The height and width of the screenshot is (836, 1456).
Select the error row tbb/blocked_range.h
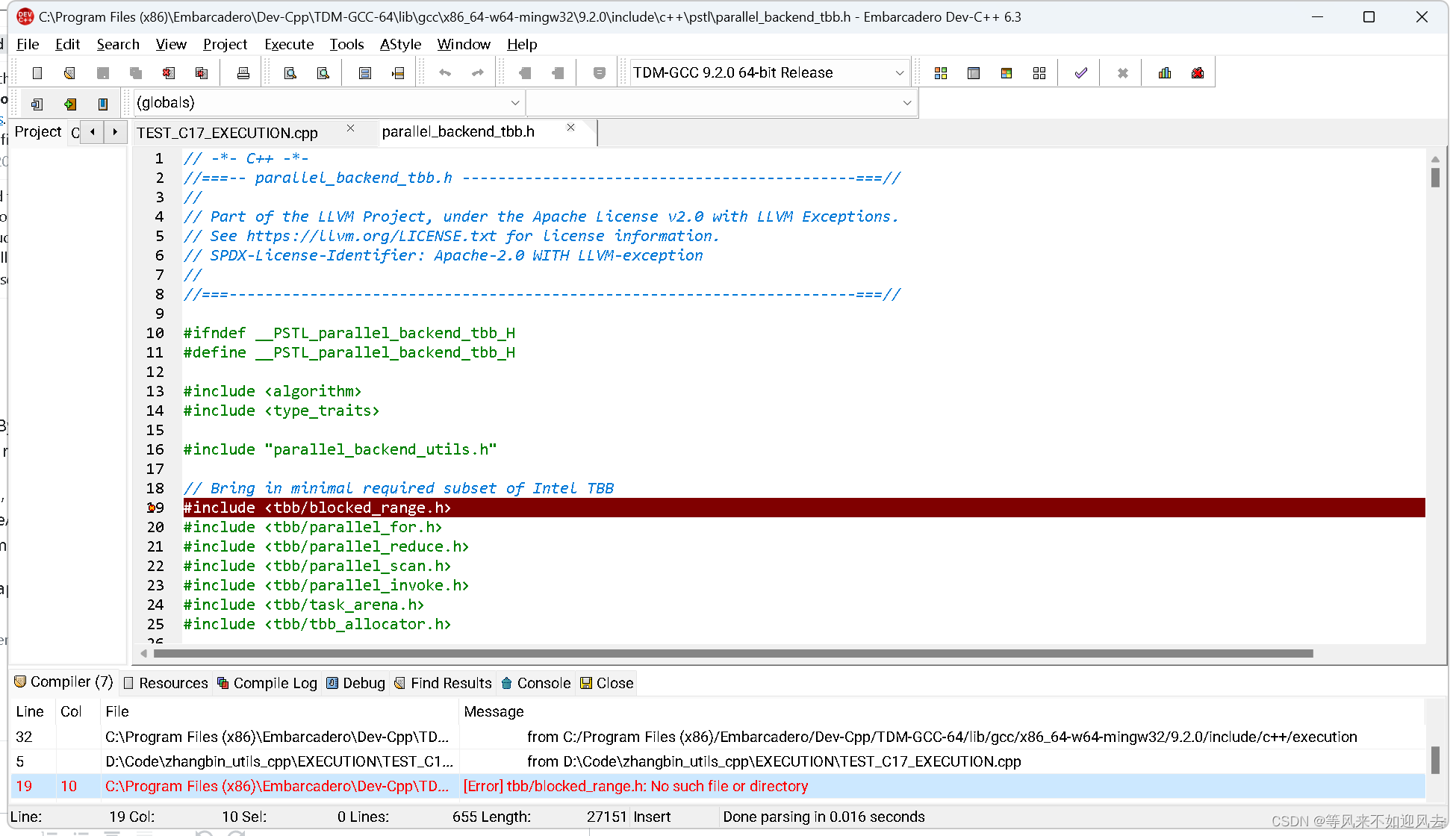point(717,786)
